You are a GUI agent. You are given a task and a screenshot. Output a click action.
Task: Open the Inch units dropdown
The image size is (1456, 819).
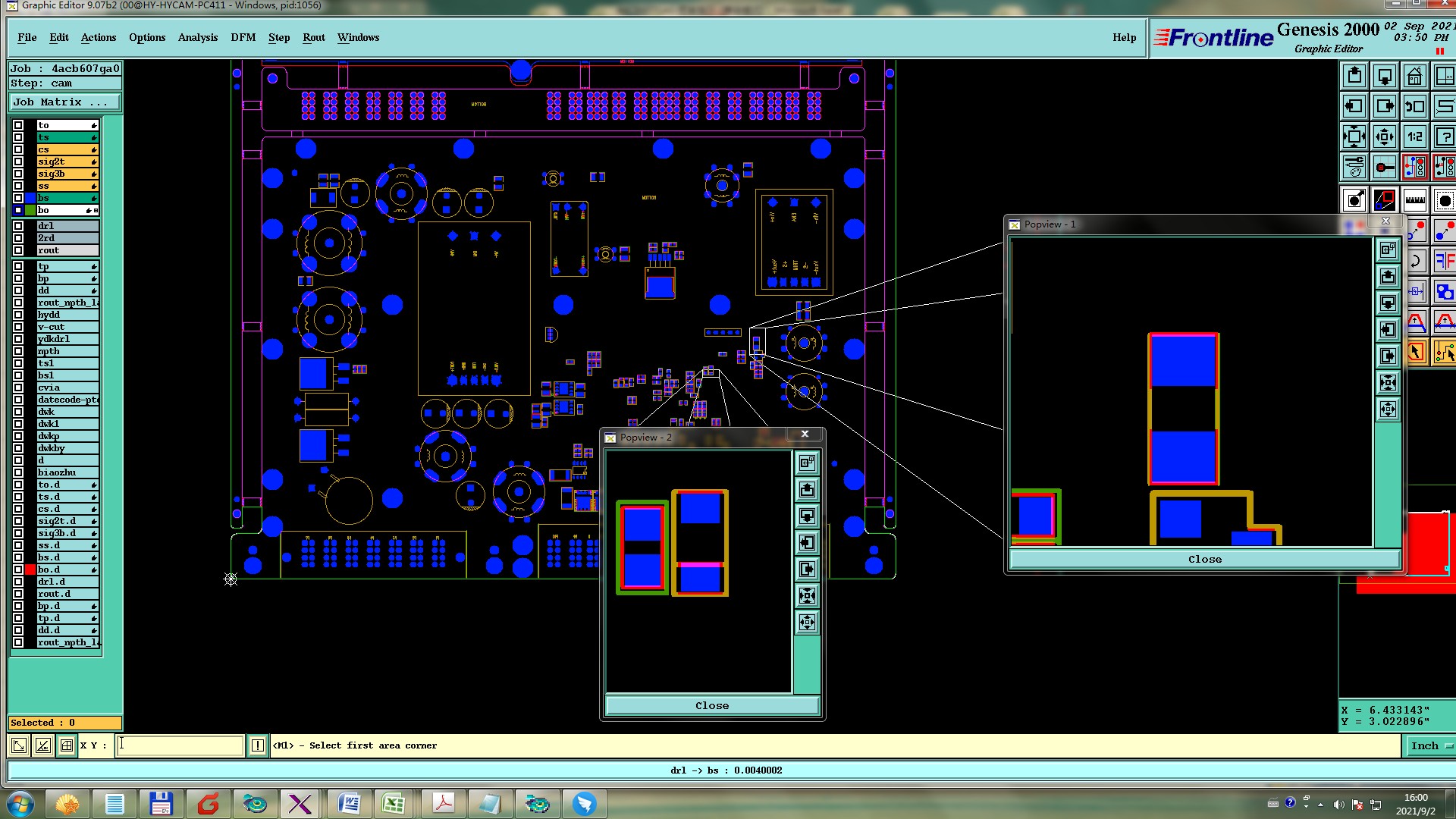(x=1430, y=746)
